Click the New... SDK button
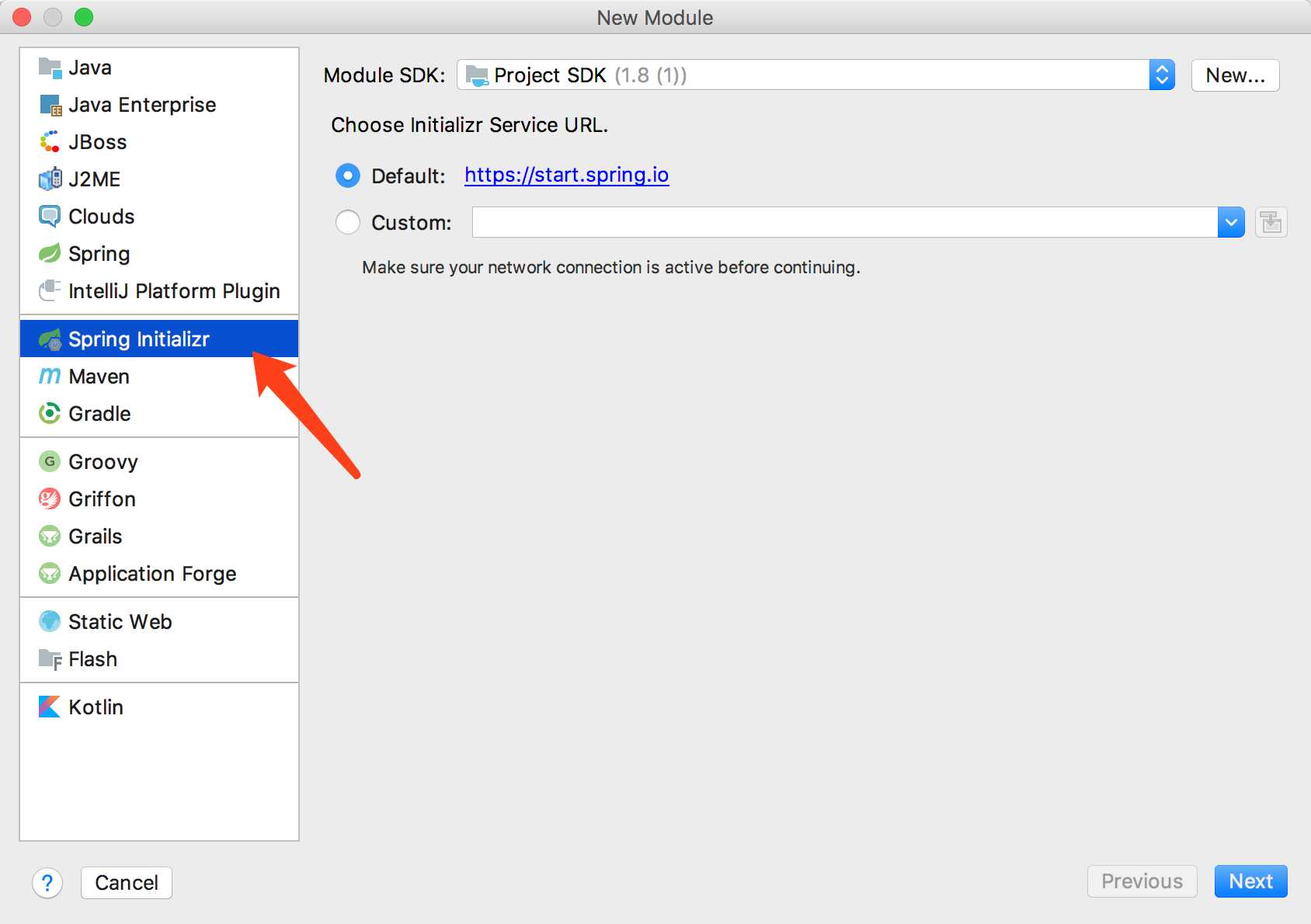1311x924 pixels. click(1235, 75)
